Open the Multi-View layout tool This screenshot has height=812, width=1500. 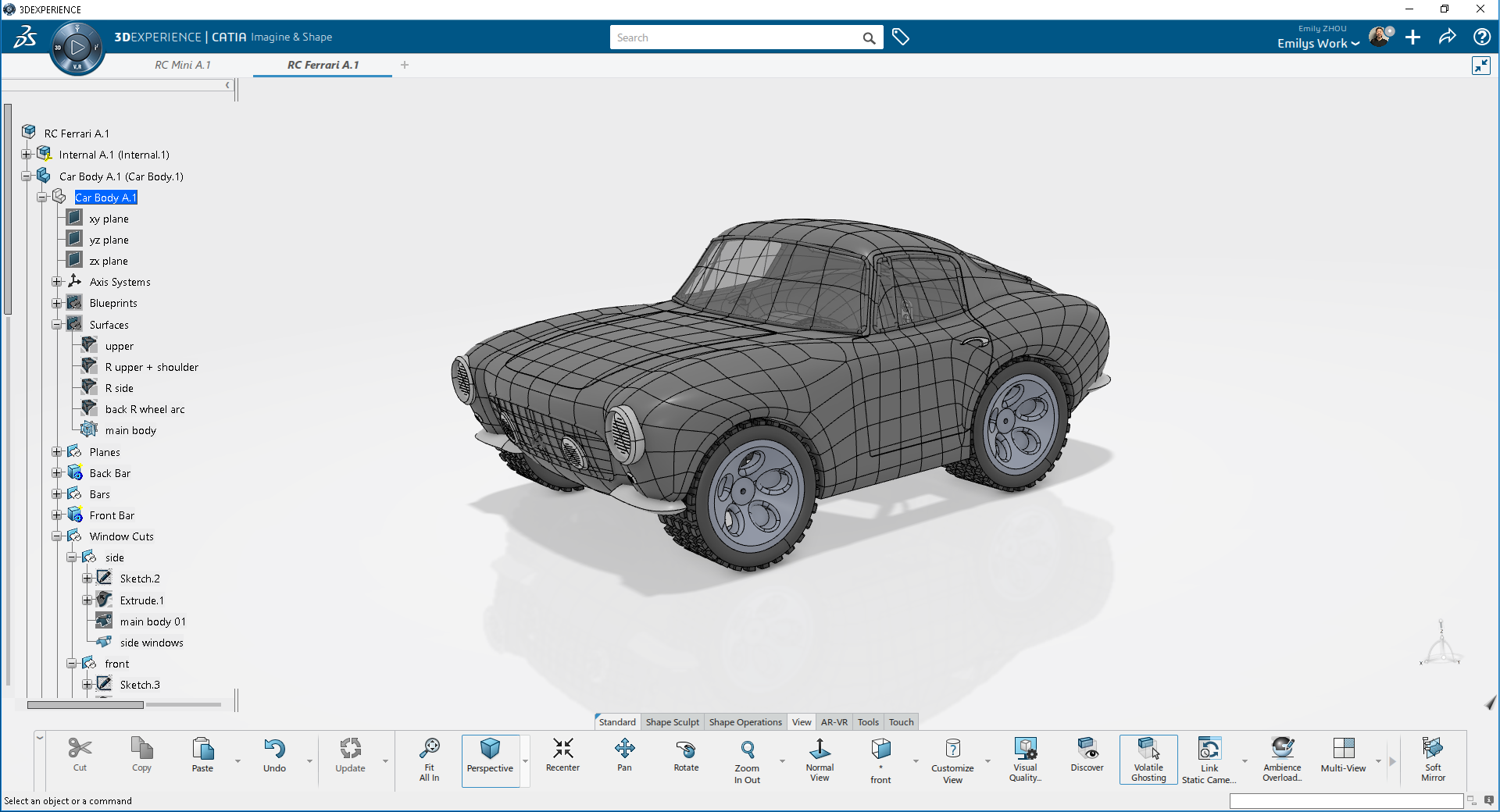[x=1343, y=756]
